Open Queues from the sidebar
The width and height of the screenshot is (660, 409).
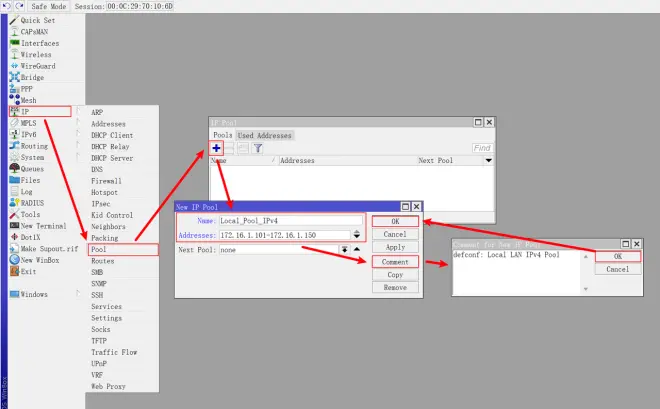[x=32, y=169]
